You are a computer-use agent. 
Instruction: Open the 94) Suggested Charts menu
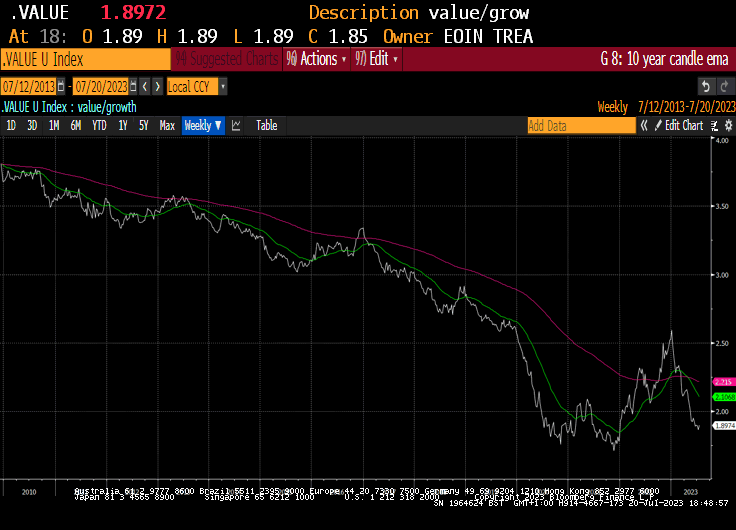click(x=227, y=59)
